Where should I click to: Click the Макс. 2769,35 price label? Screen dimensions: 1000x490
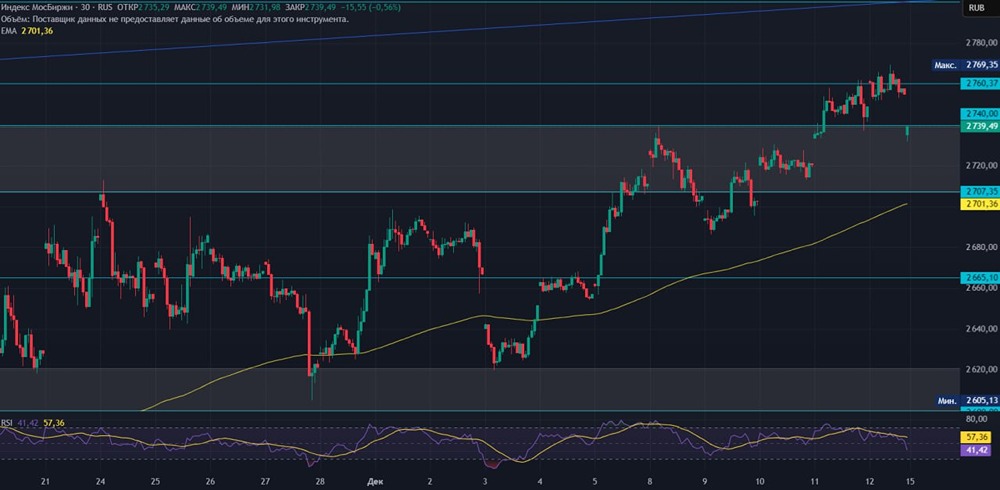[965, 65]
